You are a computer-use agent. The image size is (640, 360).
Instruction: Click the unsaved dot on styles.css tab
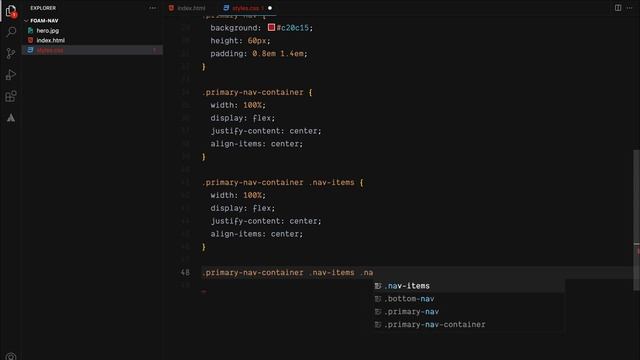coord(270,8)
